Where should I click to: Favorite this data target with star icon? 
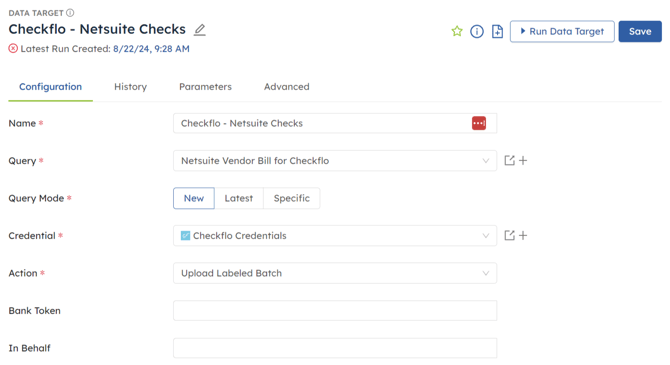tap(457, 31)
